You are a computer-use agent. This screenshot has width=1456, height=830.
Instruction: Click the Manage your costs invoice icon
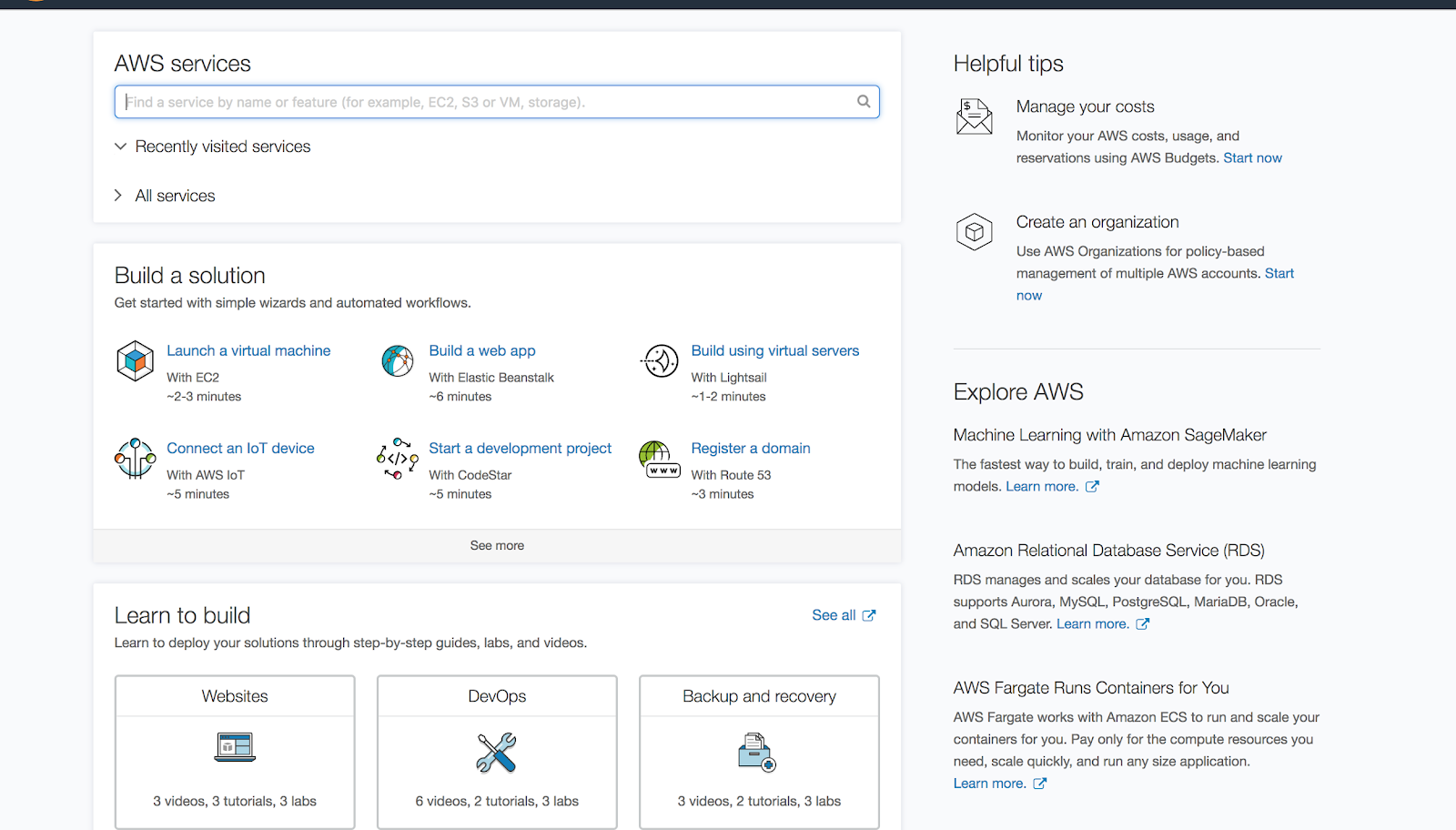point(974,116)
